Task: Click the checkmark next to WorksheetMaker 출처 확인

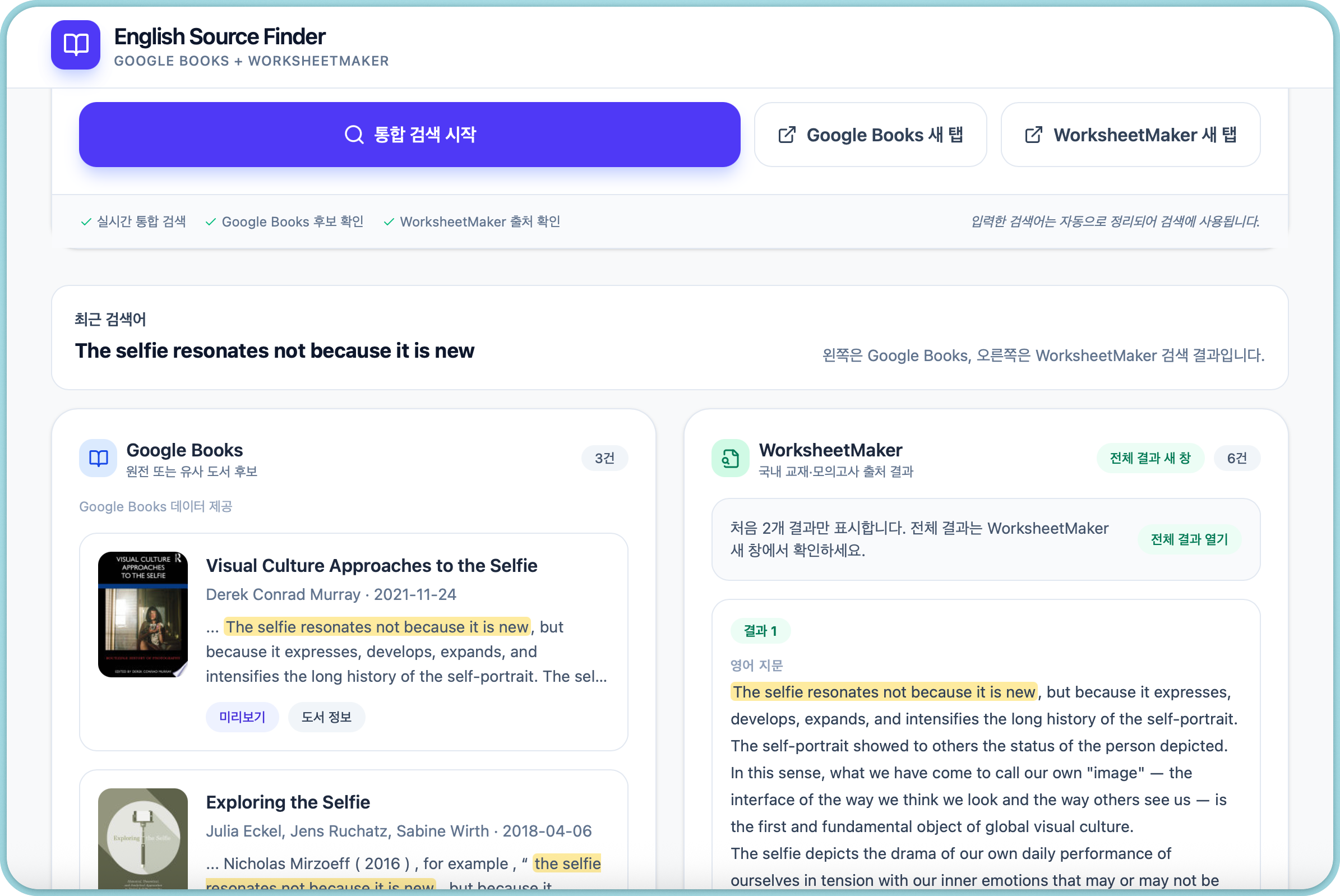Action: (389, 221)
